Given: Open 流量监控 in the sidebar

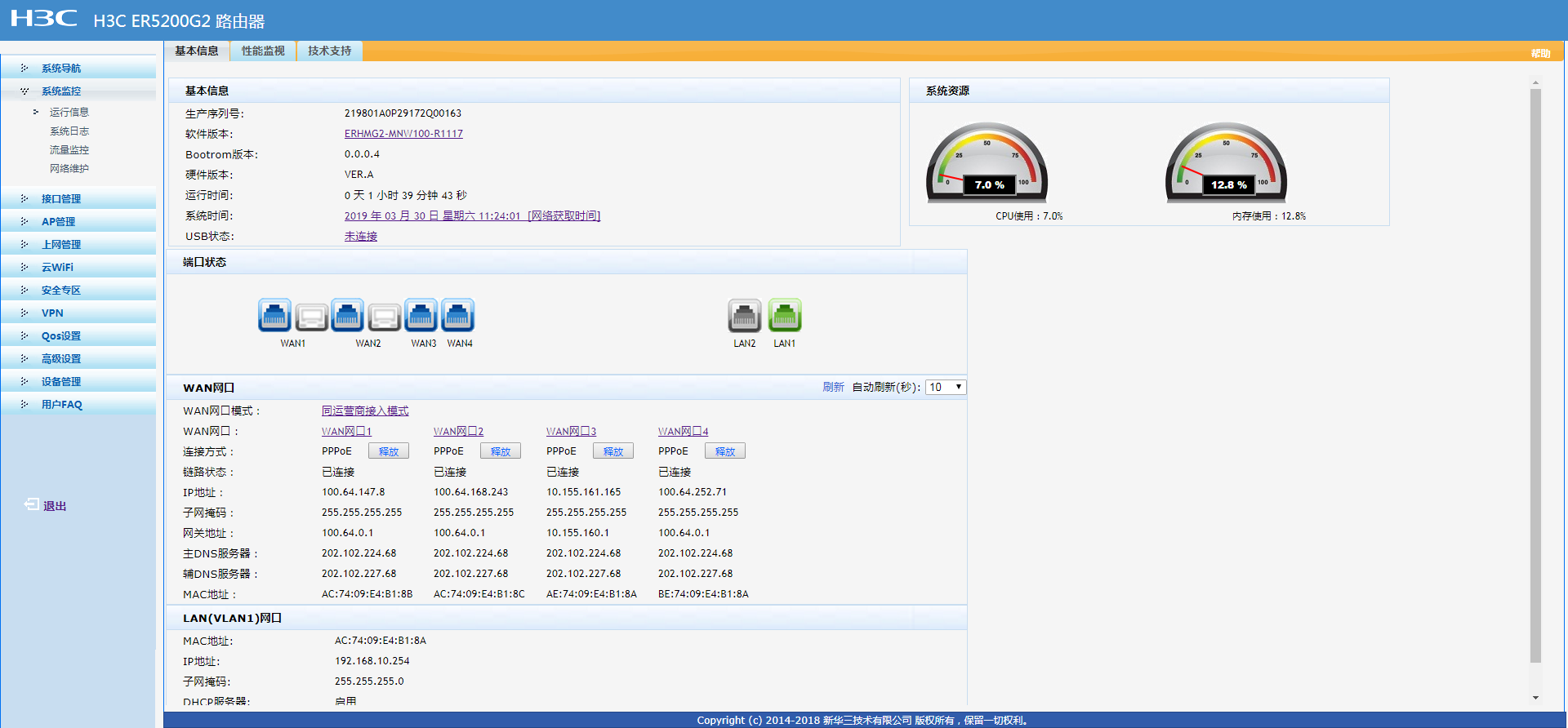Looking at the screenshot, I should (69, 149).
